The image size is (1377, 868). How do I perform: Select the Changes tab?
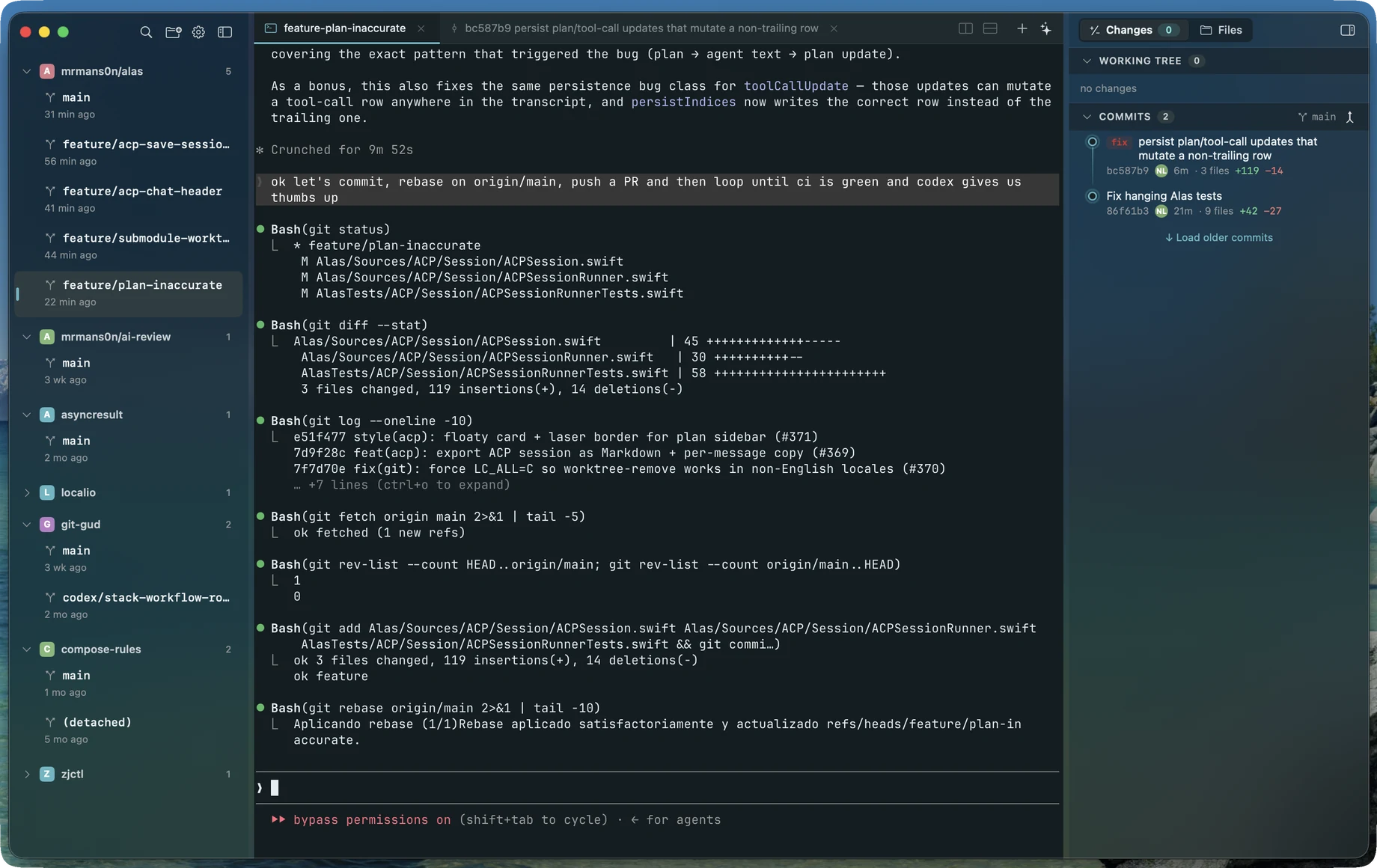pos(1133,30)
